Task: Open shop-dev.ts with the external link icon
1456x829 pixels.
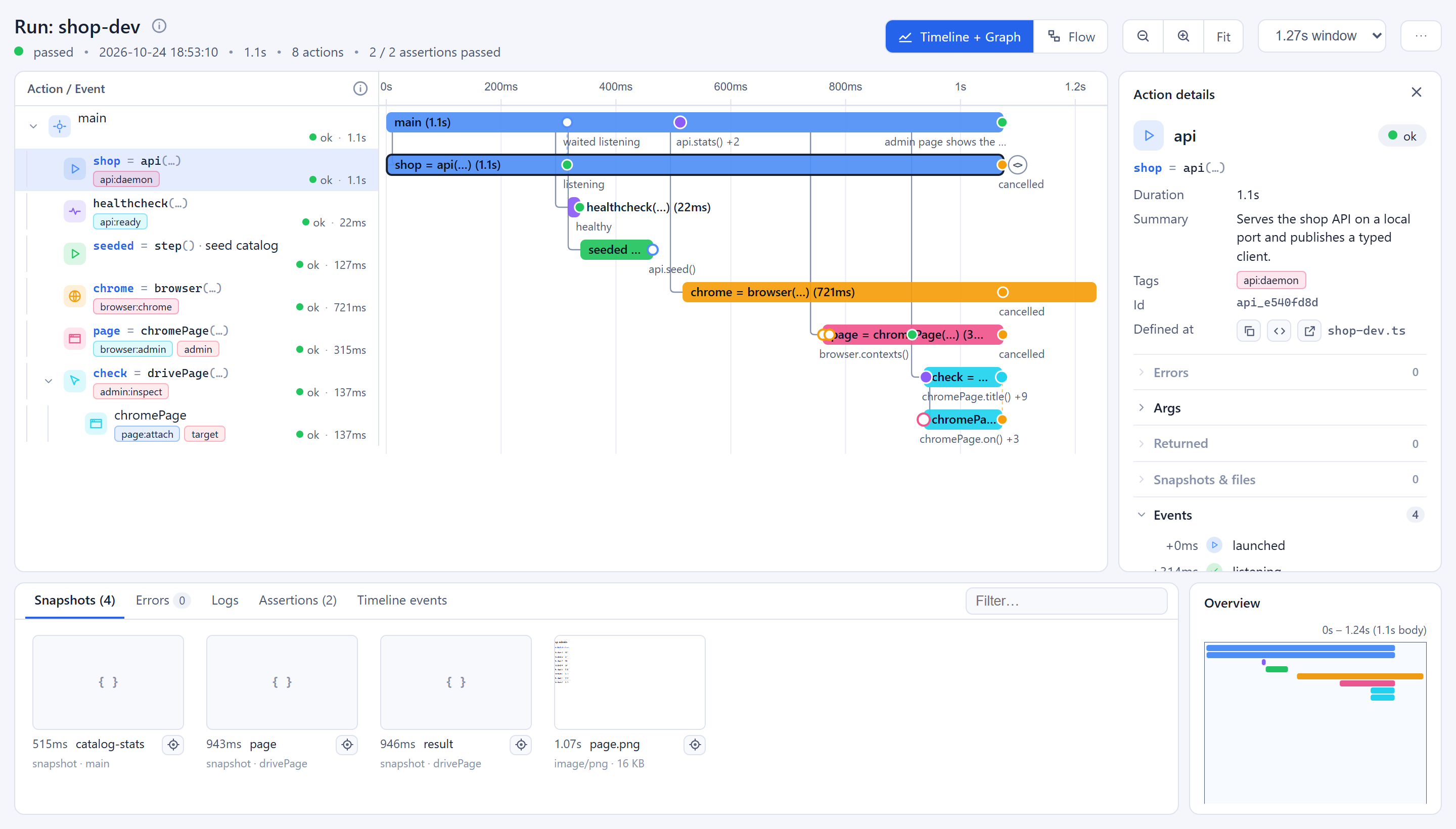Action: [1309, 331]
